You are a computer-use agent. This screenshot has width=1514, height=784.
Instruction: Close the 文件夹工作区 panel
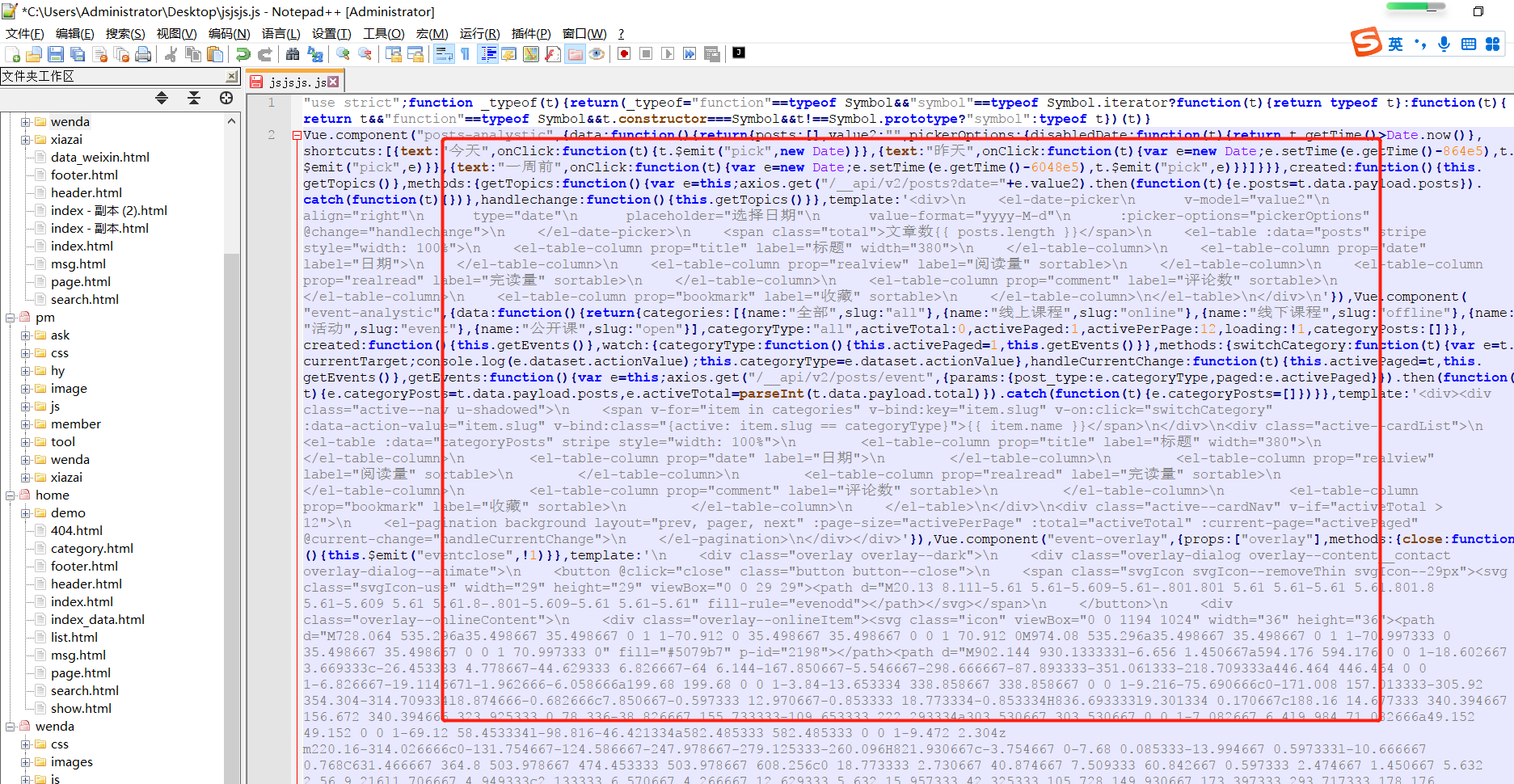point(231,76)
